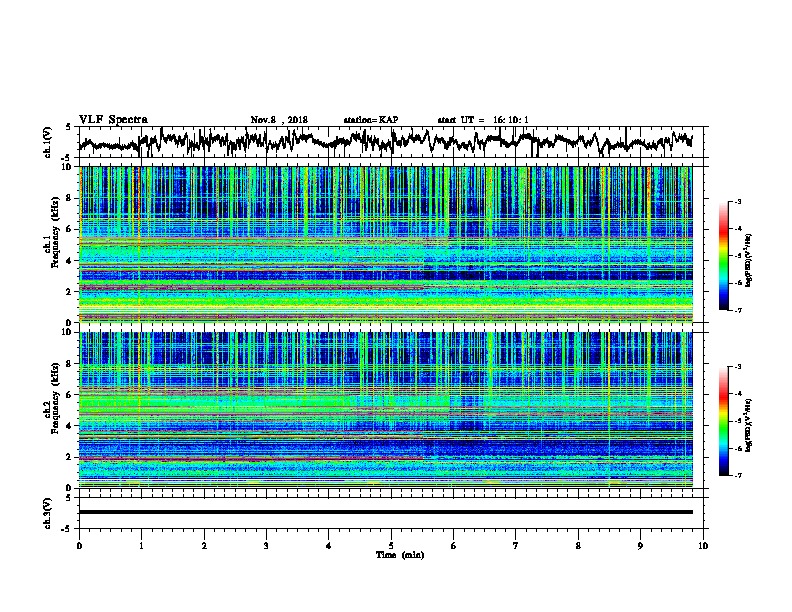The width and height of the screenshot is (792, 612).
Task: Click the "4" tick on the time axis
Action: tap(329, 546)
